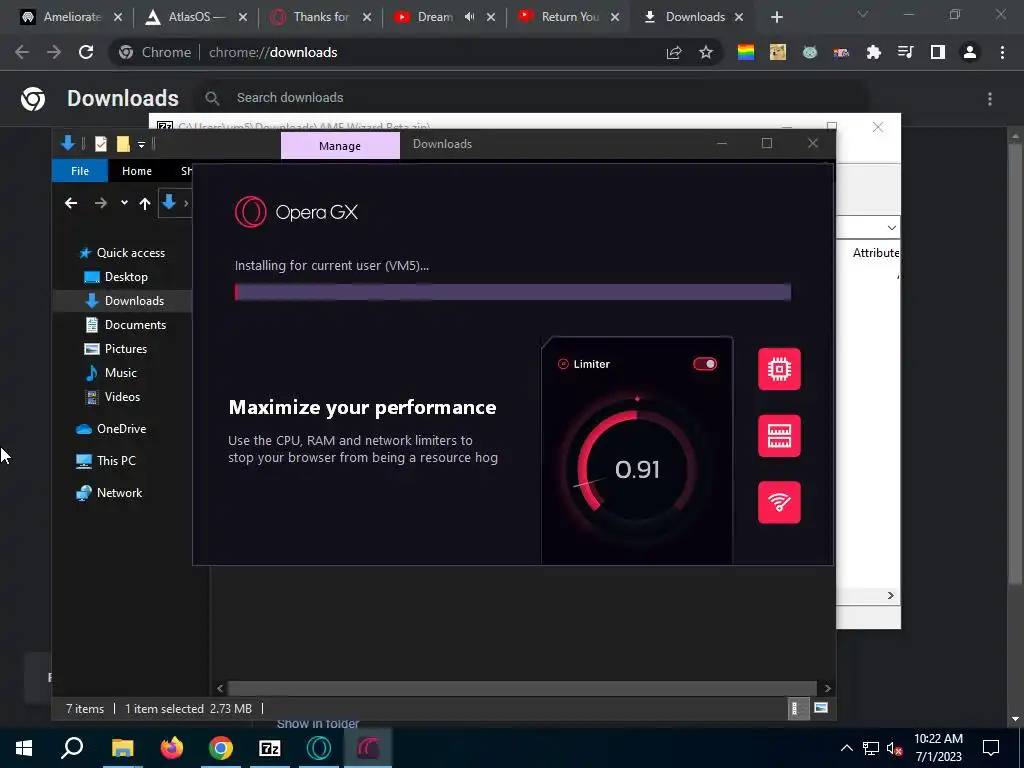Open Chrome downloads page more actions menu

[990, 99]
